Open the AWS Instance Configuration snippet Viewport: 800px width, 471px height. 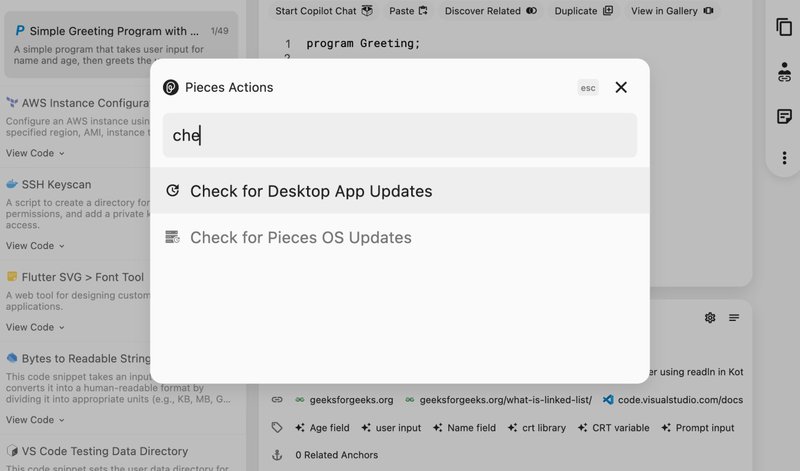(x=85, y=103)
